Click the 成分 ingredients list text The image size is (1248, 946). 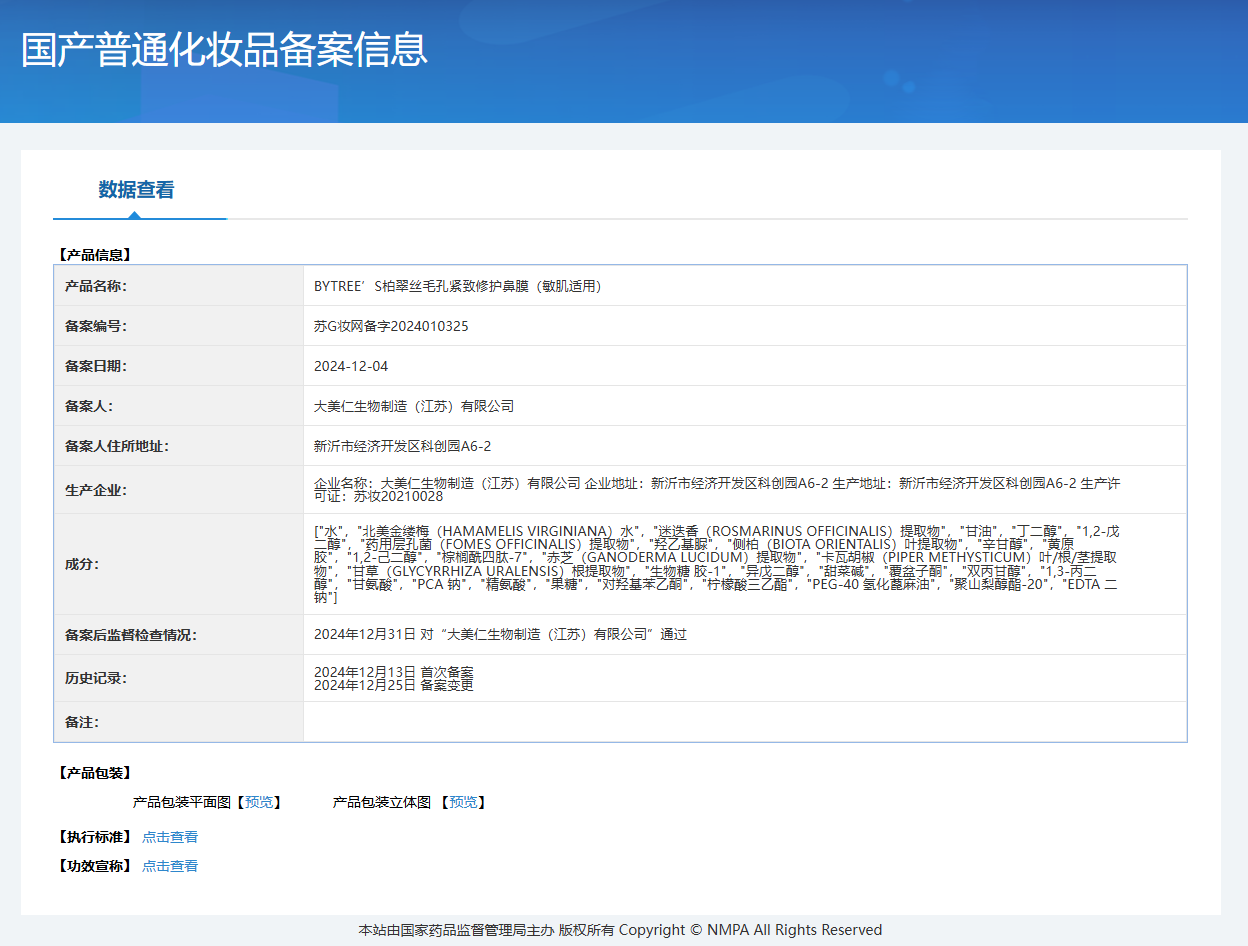716,563
